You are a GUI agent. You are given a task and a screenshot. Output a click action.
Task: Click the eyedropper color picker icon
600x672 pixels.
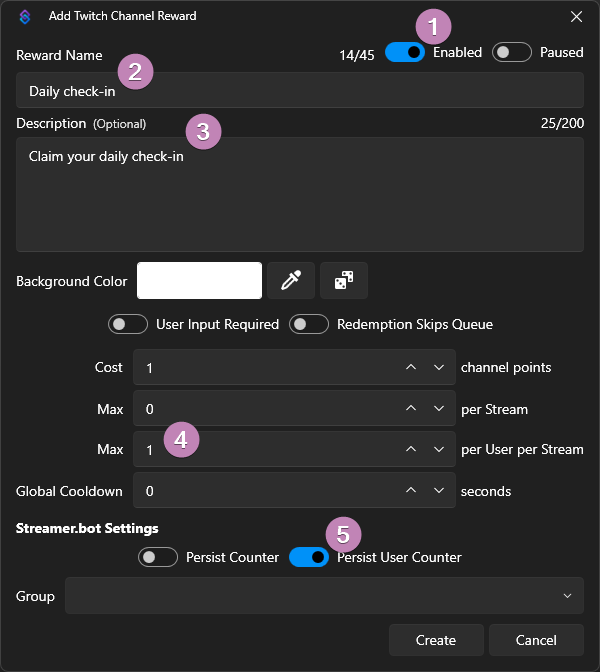point(291,281)
